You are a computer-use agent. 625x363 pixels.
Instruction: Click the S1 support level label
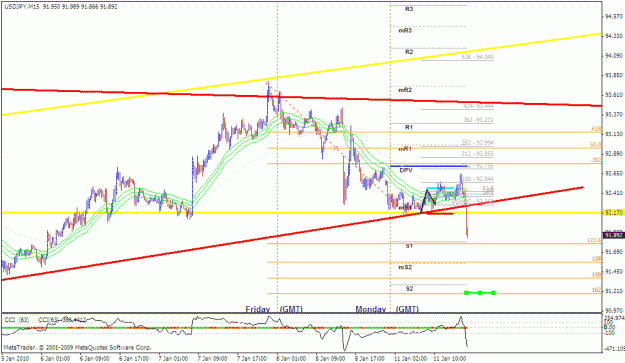(x=409, y=246)
